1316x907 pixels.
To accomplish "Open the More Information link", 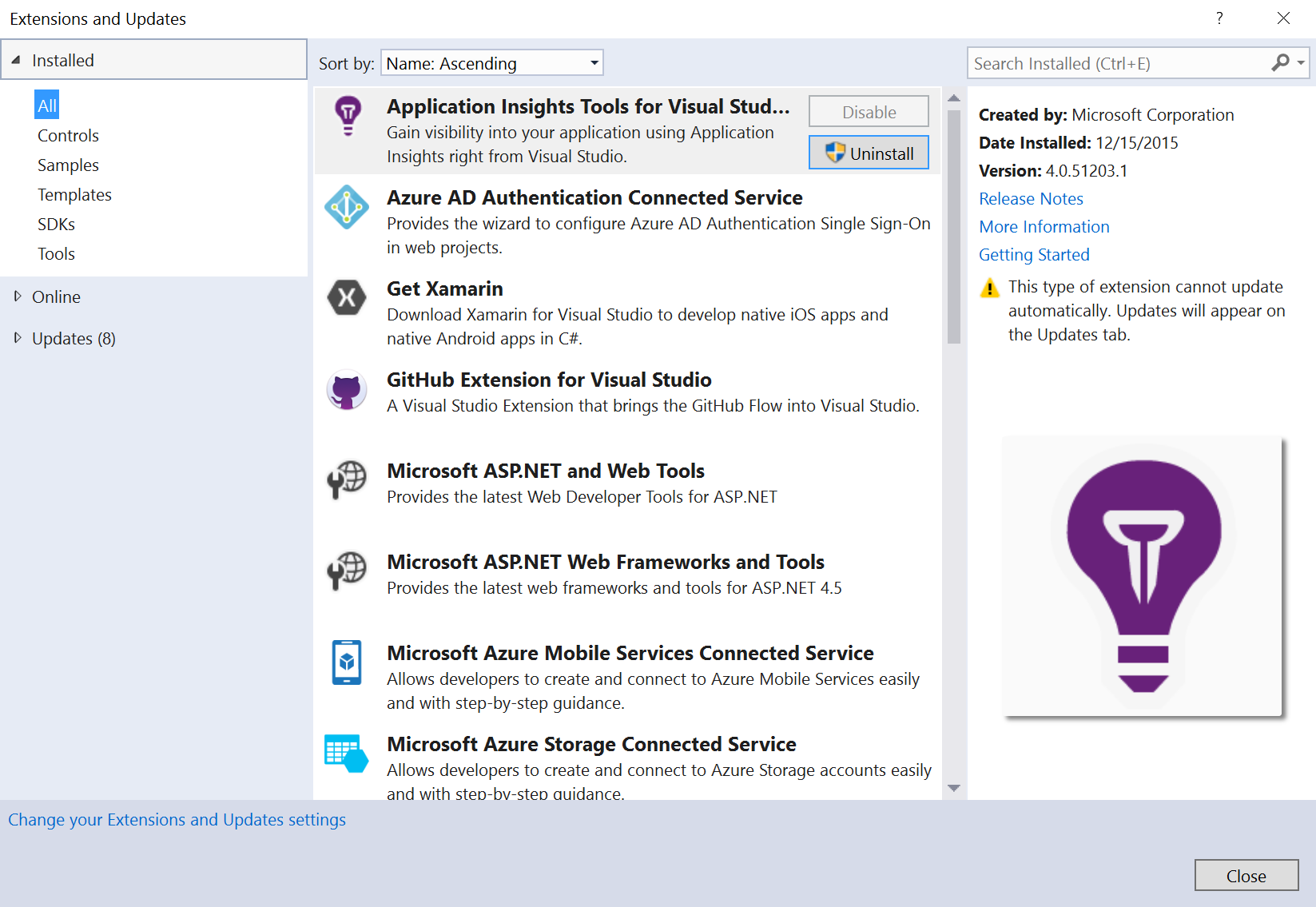I will point(1044,226).
